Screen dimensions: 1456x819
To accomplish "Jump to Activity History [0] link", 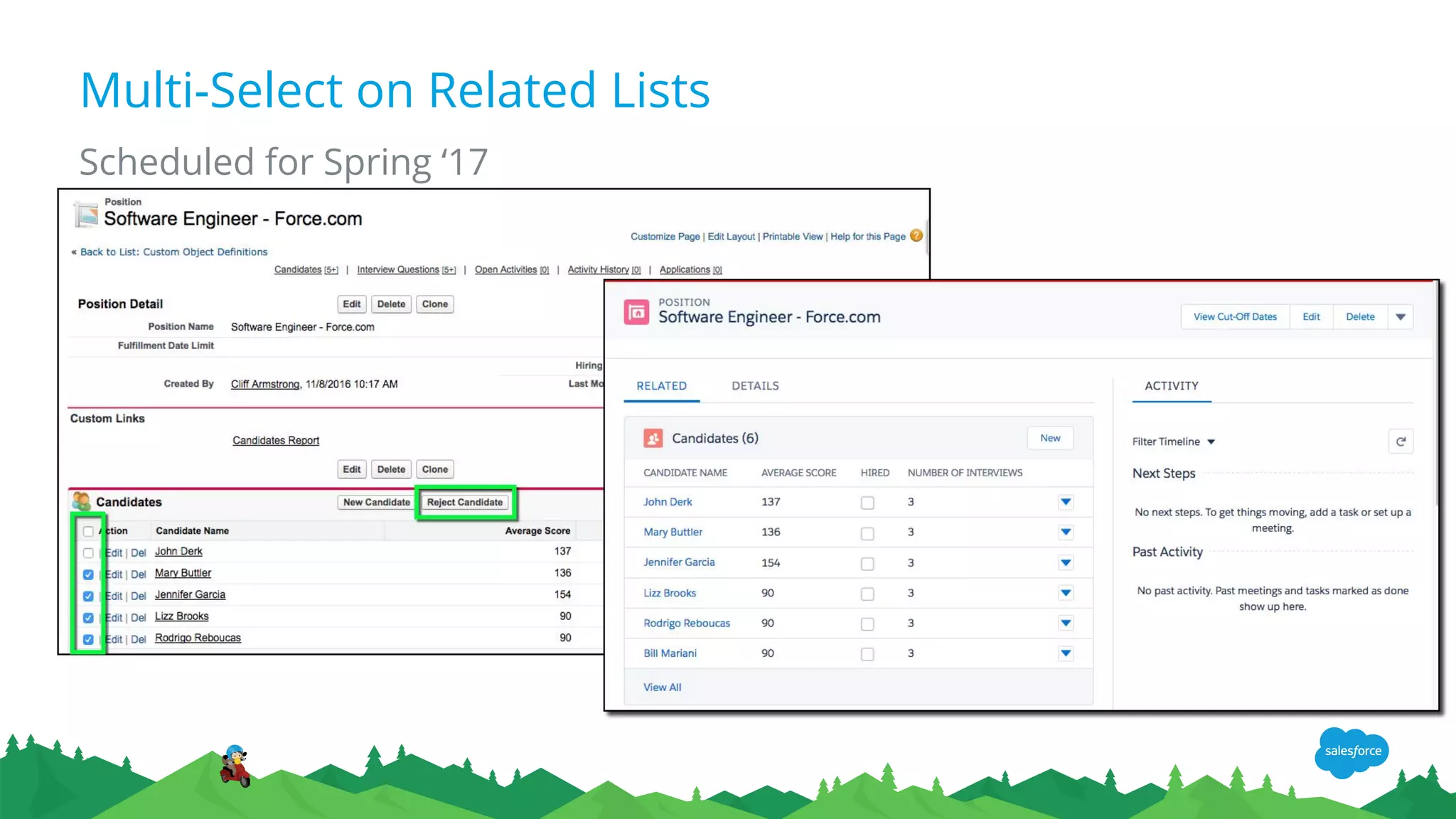I will pyautogui.click(x=604, y=269).
